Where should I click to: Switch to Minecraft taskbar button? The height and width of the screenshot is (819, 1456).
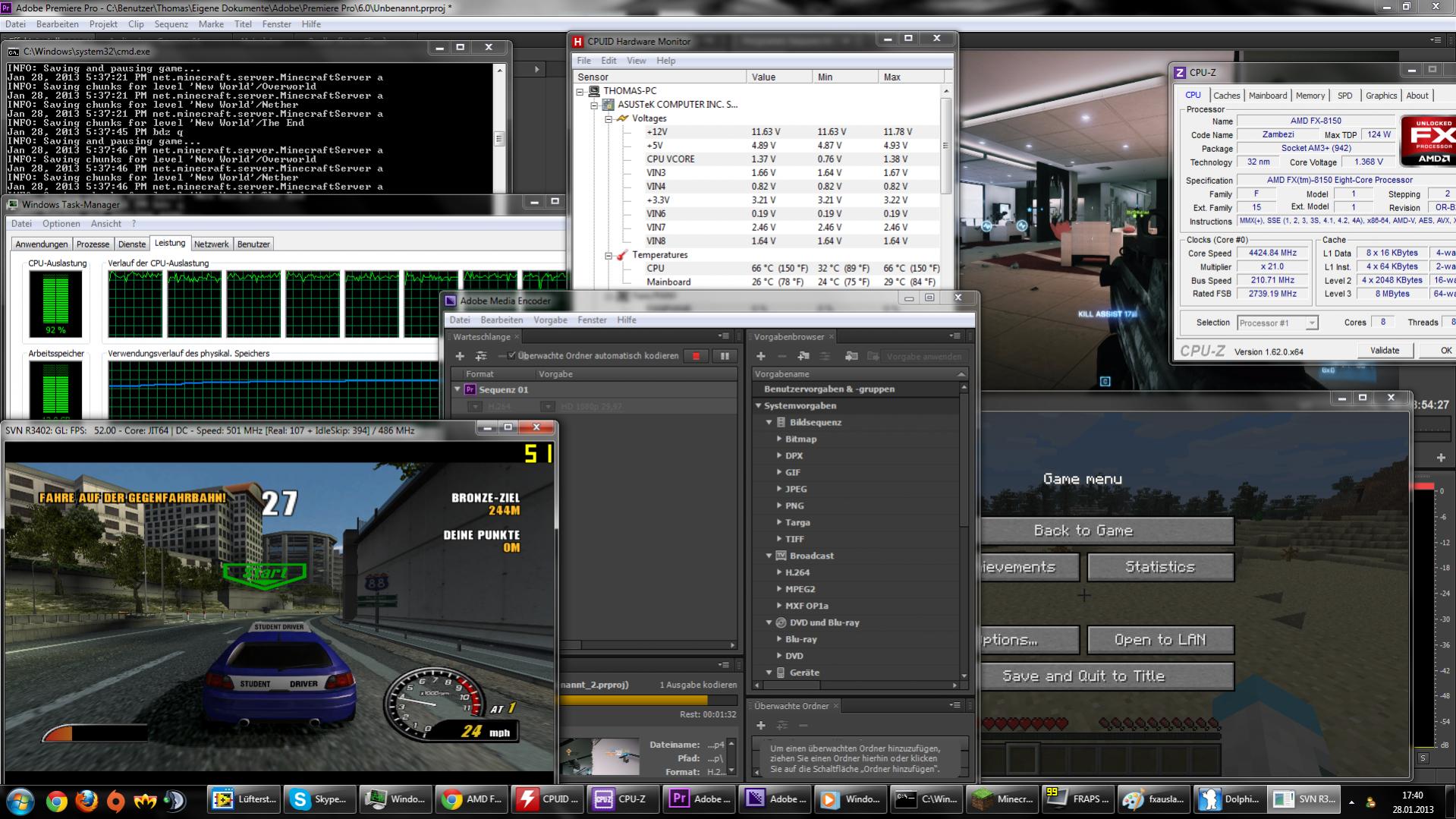click(x=1003, y=799)
